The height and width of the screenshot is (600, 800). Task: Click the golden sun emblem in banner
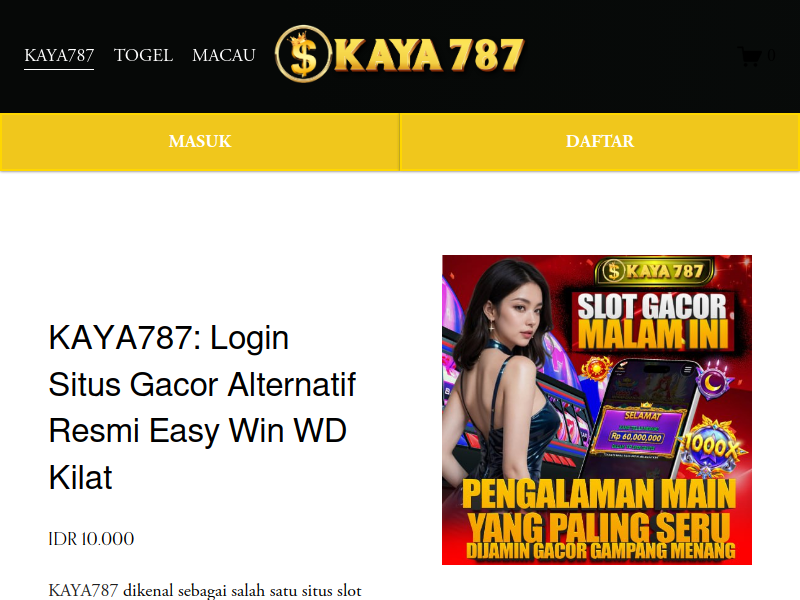pos(597,368)
